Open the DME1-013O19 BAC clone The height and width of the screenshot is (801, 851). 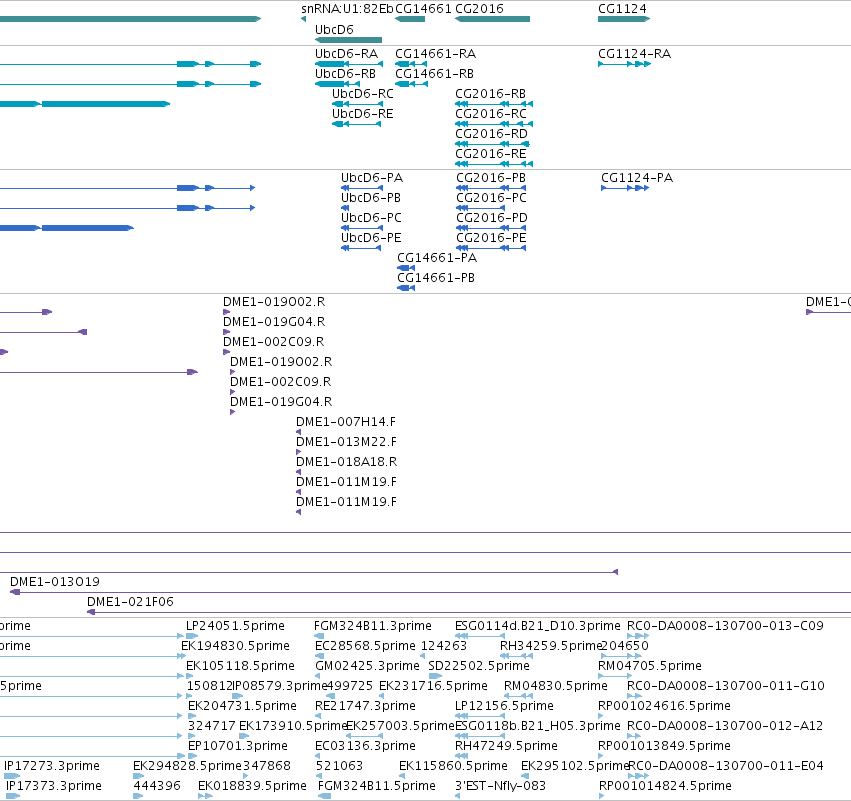(430, 593)
